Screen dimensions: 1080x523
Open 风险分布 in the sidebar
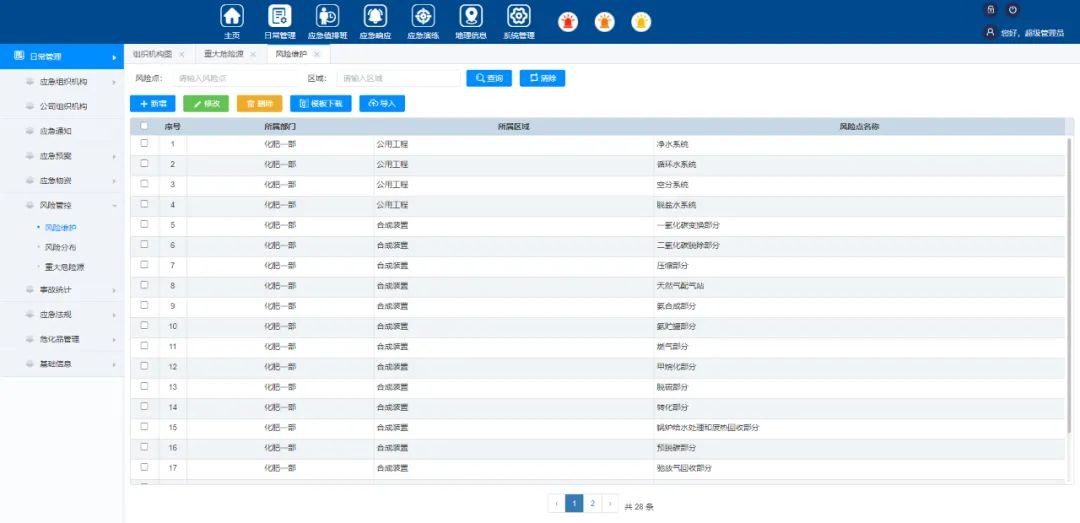click(60, 247)
